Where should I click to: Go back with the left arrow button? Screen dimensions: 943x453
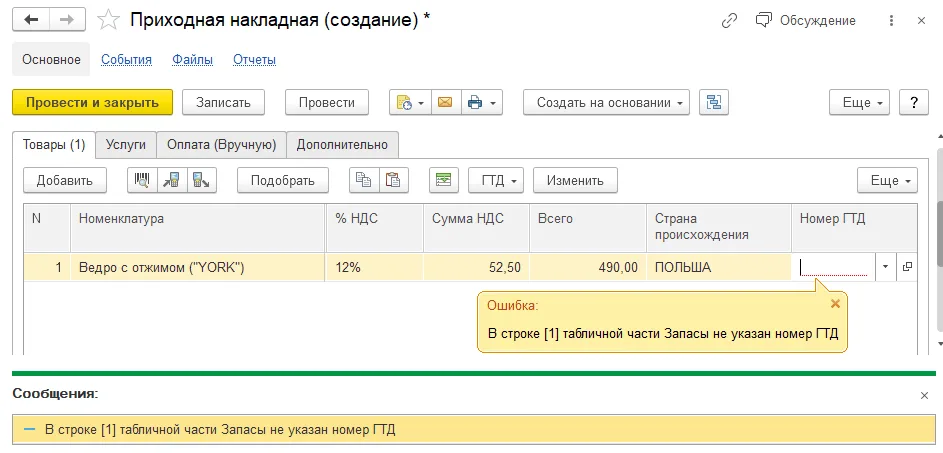click(x=31, y=20)
